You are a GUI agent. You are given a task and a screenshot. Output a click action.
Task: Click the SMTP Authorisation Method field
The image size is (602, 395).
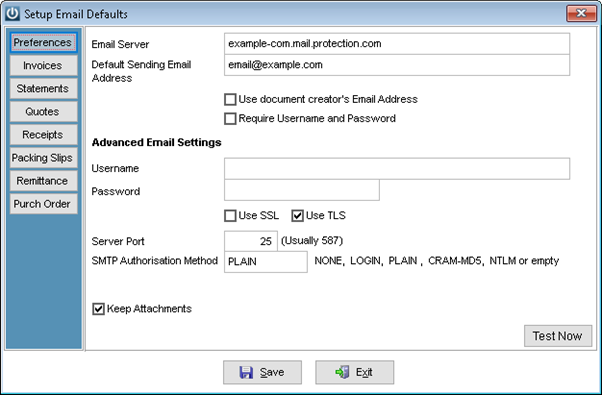266,262
